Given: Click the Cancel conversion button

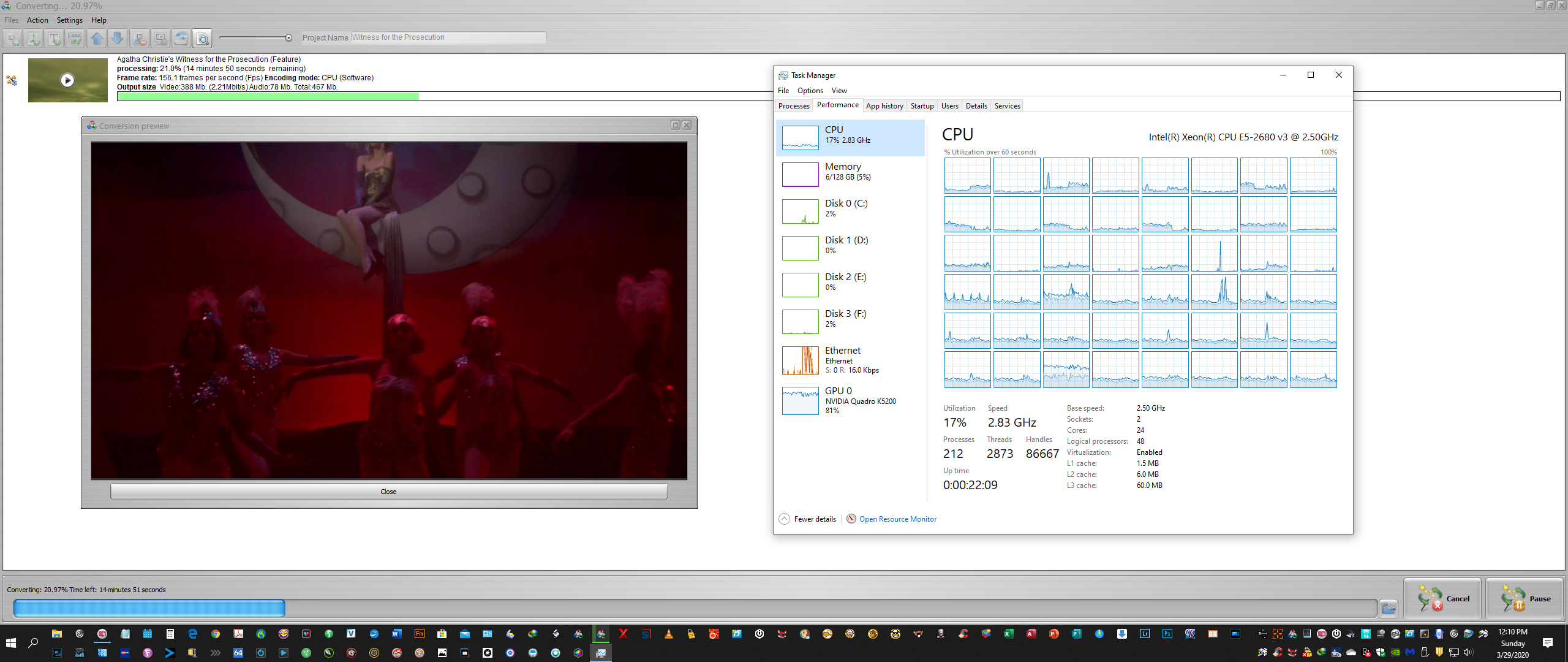Looking at the screenshot, I should pos(1443,599).
